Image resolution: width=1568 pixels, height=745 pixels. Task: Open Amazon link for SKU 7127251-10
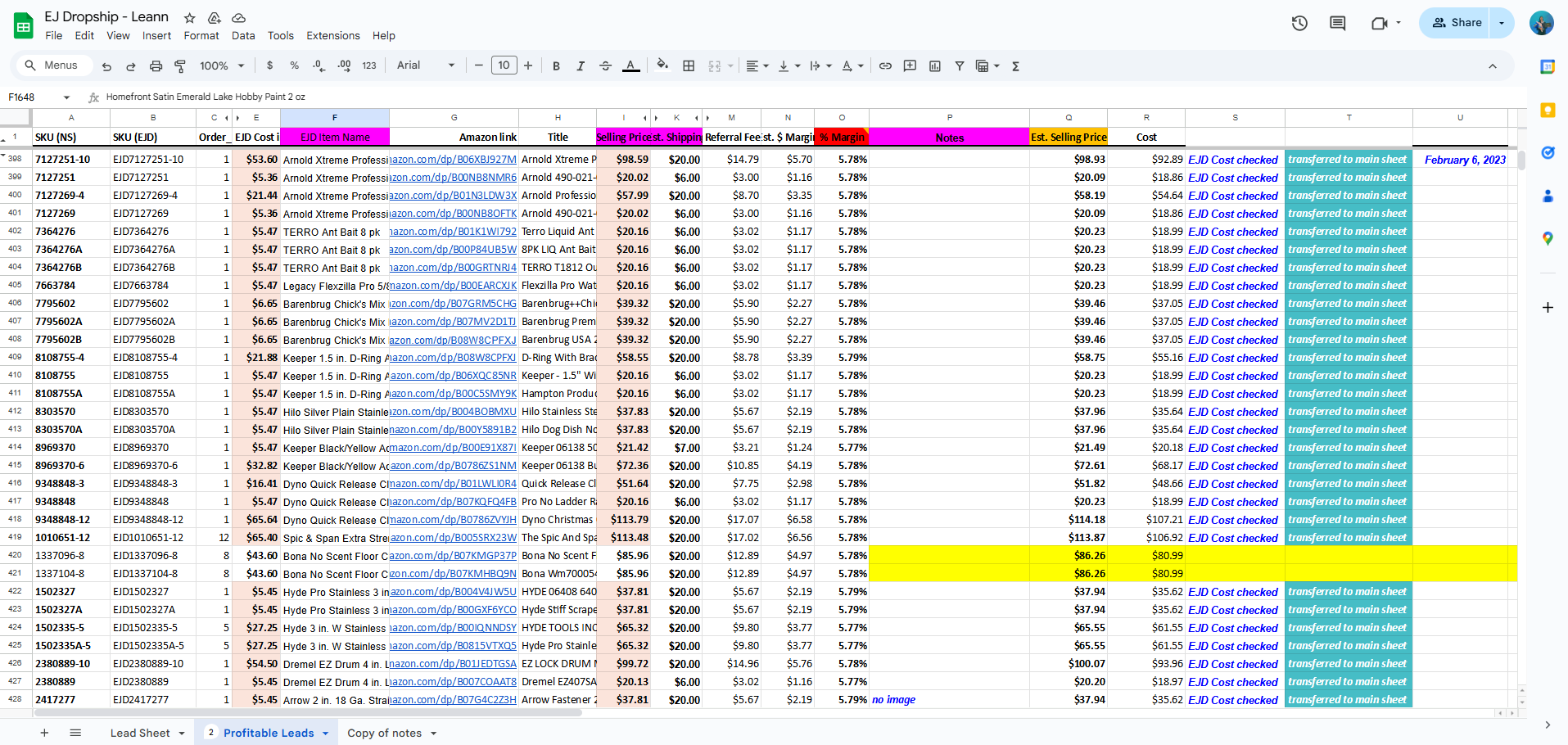click(453, 160)
